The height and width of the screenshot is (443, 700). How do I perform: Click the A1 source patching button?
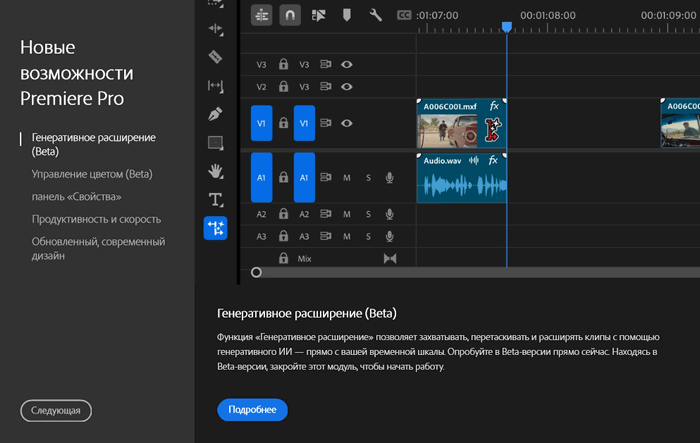click(262, 177)
